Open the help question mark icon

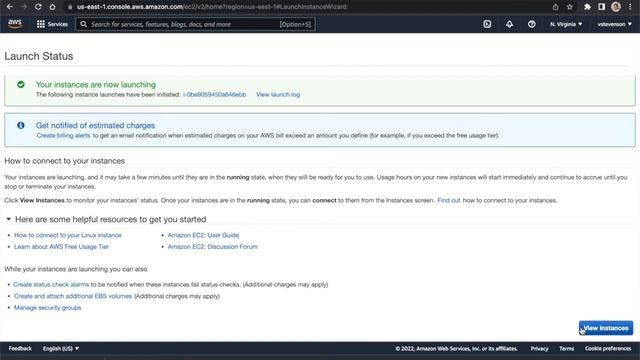[531, 24]
